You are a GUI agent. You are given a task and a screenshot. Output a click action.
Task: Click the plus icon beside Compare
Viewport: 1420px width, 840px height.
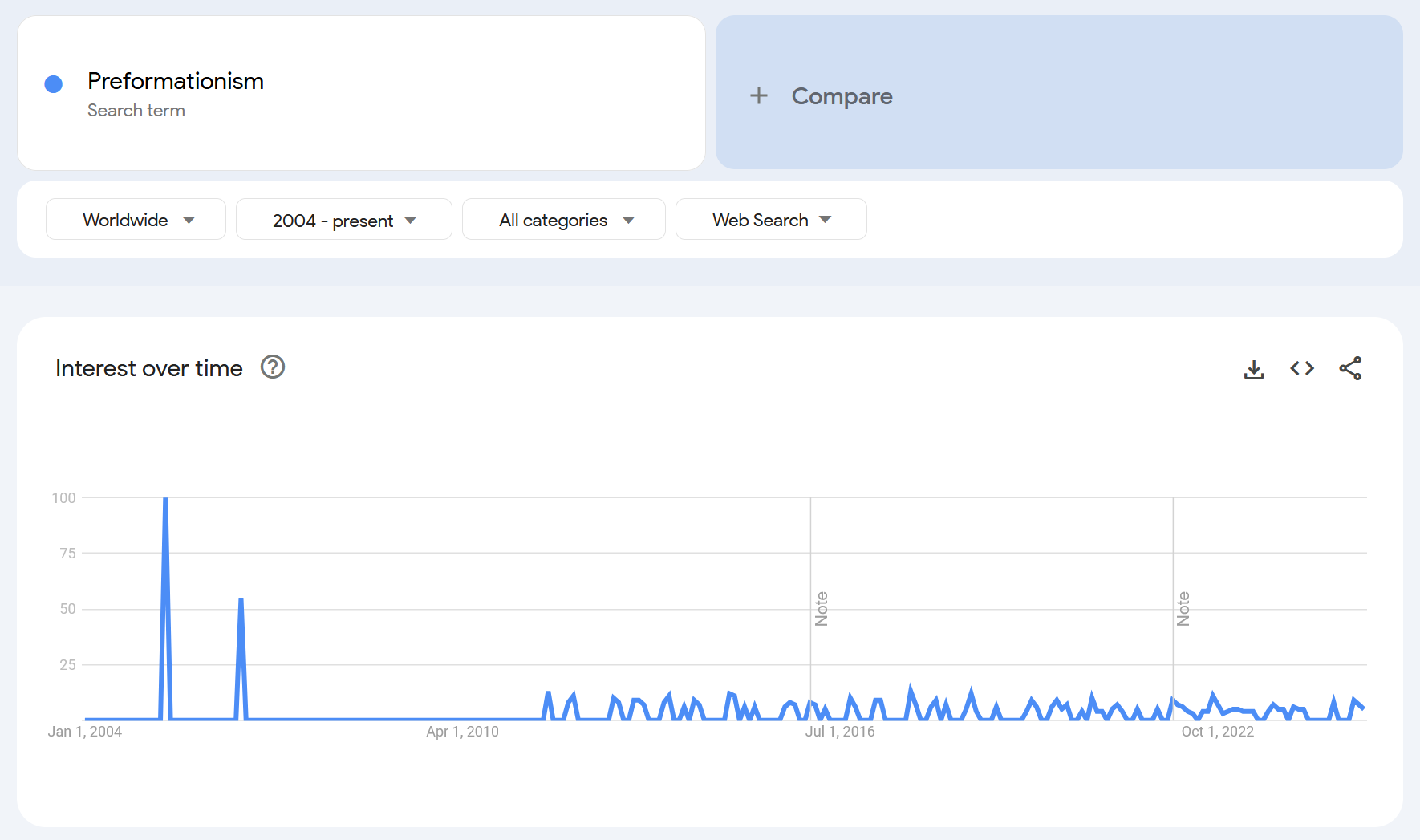[759, 96]
